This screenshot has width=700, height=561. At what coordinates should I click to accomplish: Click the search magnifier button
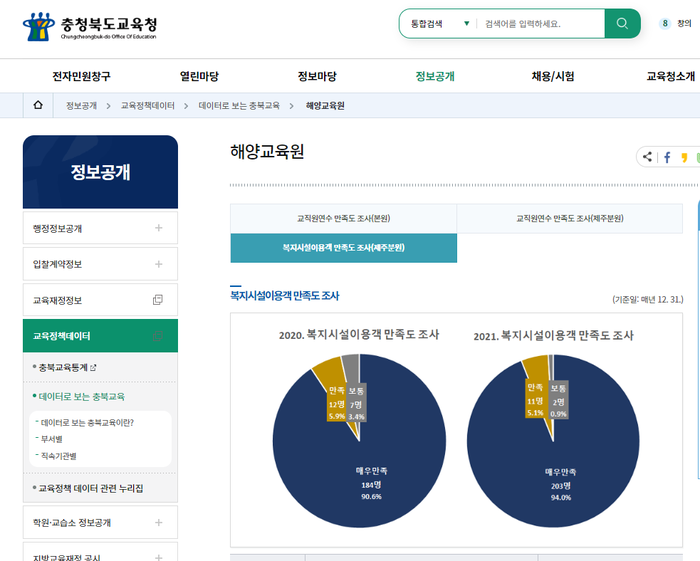(x=622, y=24)
